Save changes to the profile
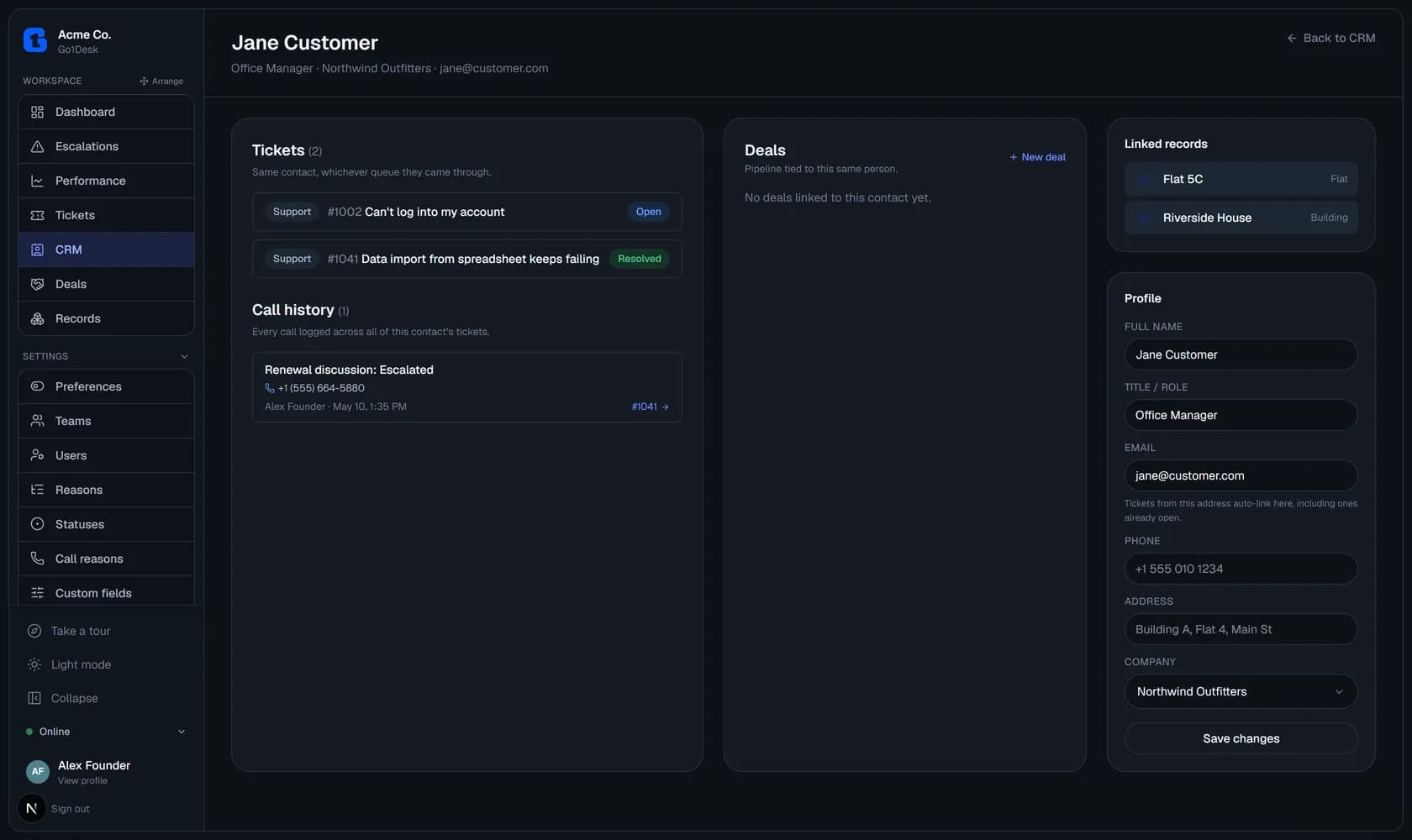This screenshot has width=1412, height=840. pyautogui.click(x=1241, y=738)
